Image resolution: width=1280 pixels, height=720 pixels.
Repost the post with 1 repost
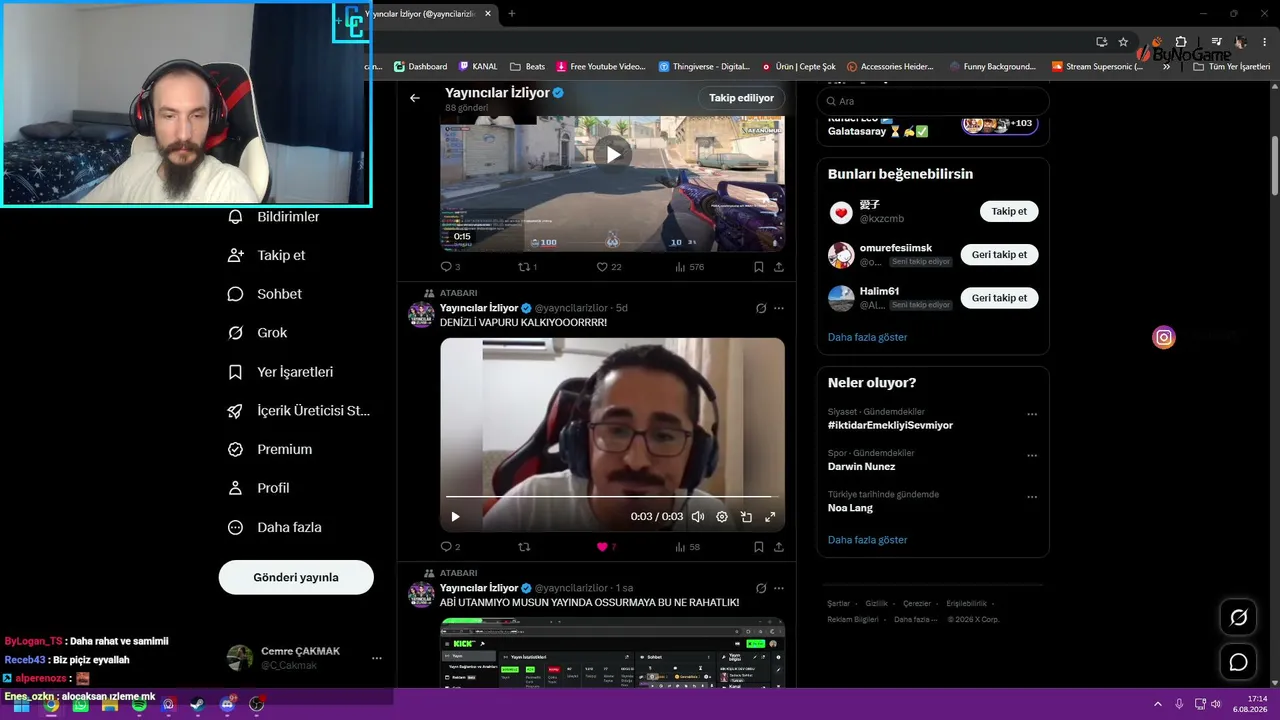[x=527, y=267]
